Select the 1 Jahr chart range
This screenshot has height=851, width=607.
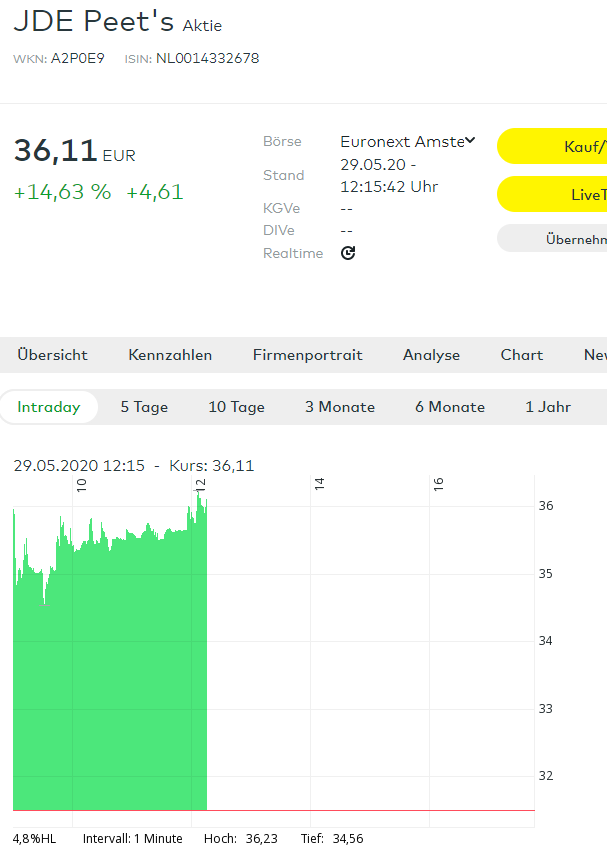[x=548, y=407]
